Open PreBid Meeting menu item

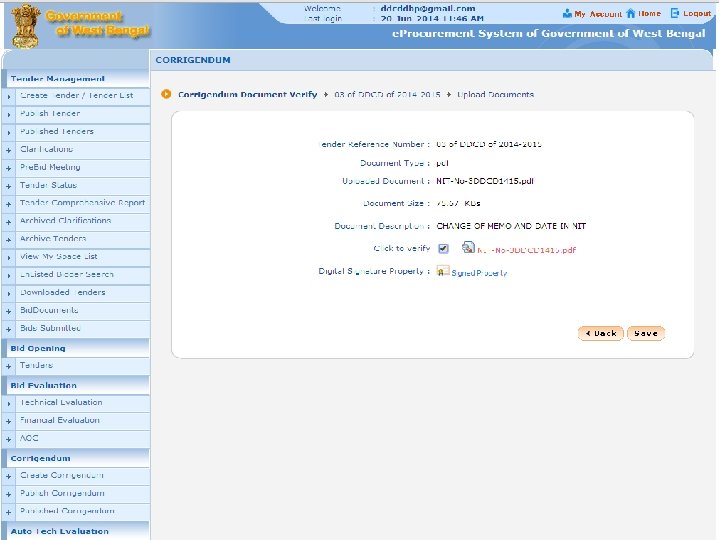(x=50, y=167)
